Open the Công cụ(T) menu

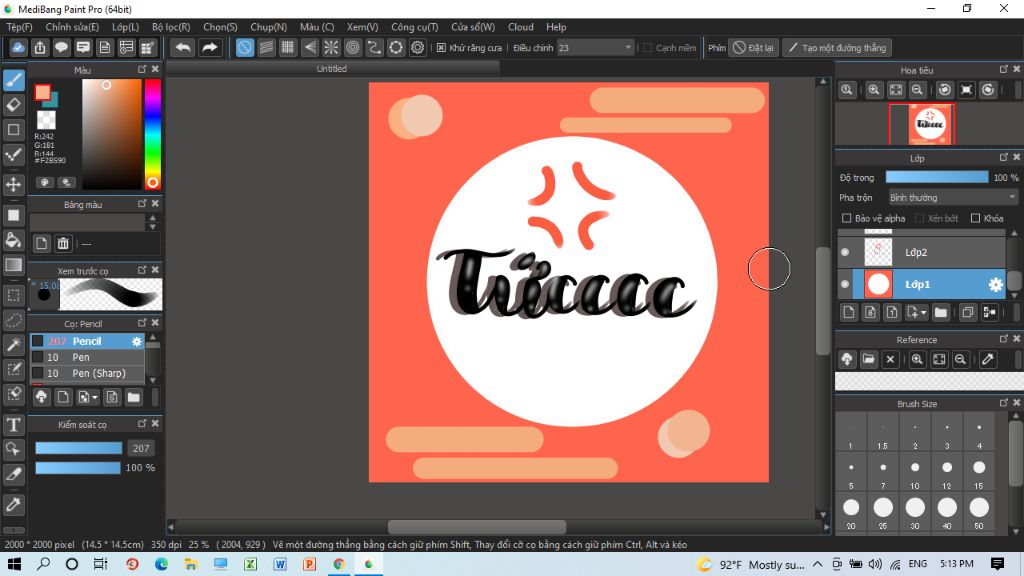click(415, 27)
